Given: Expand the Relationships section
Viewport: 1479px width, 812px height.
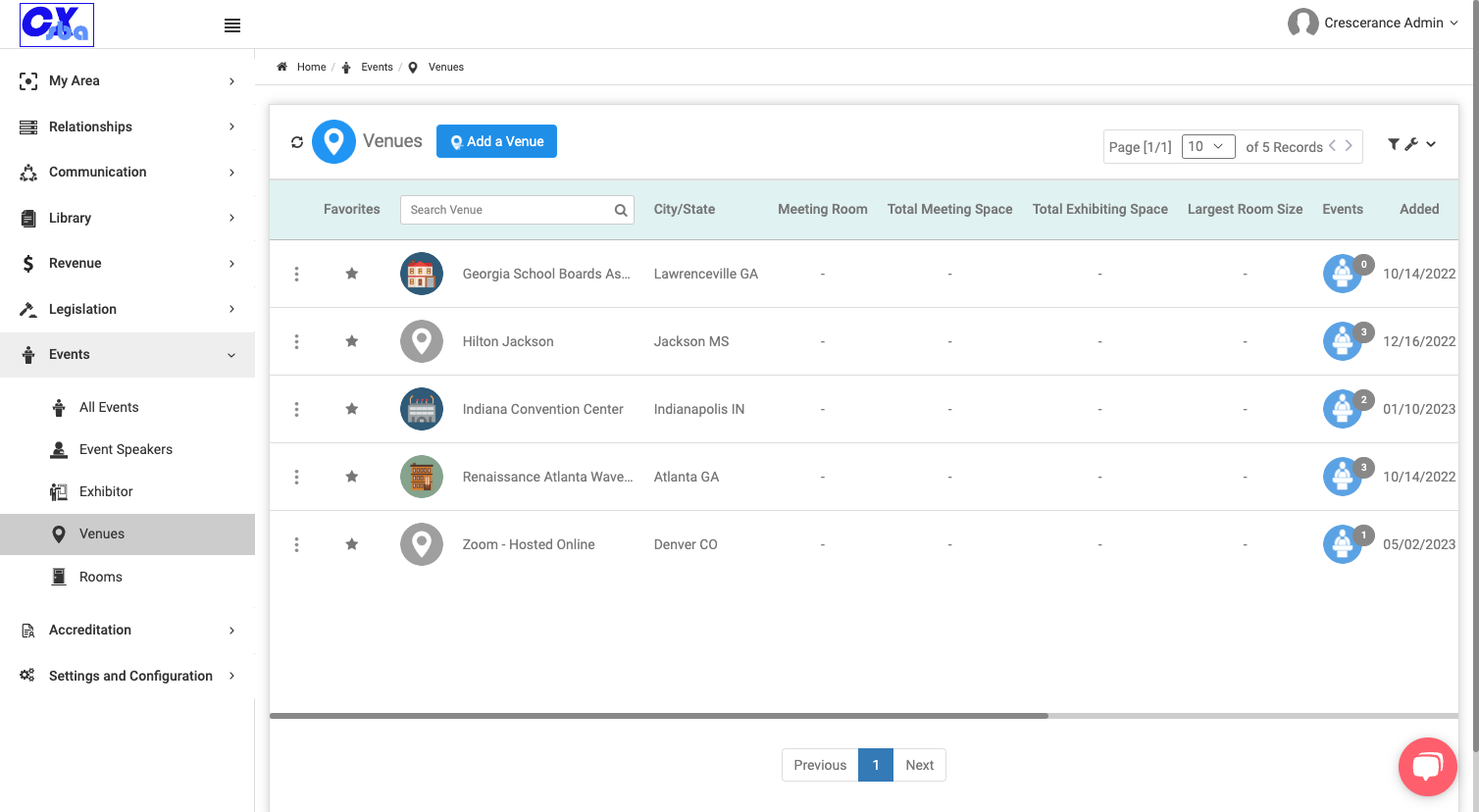Looking at the screenshot, I should 127,127.
